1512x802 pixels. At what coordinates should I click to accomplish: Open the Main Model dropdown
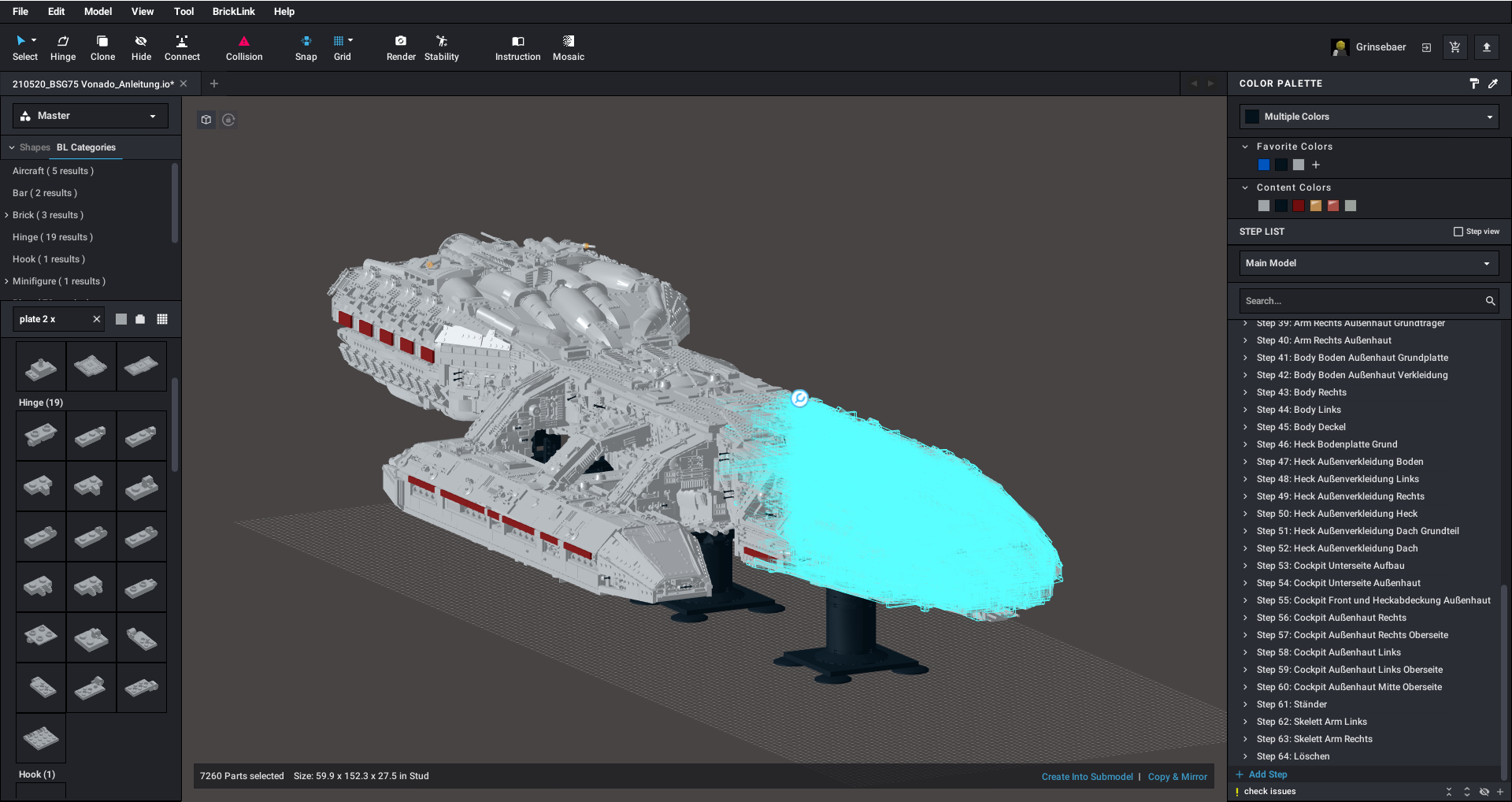coord(1368,263)
